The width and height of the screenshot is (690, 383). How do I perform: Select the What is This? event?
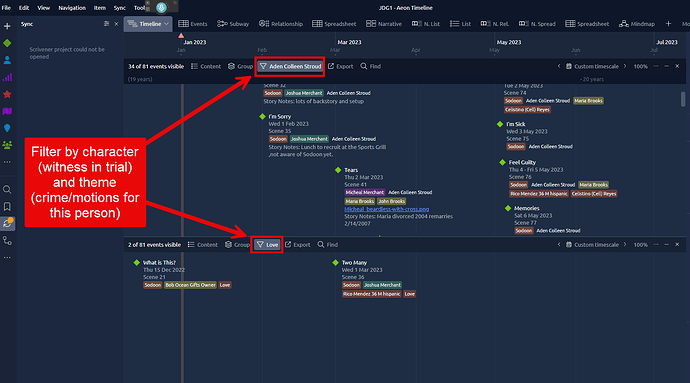[x=159, y=262]
